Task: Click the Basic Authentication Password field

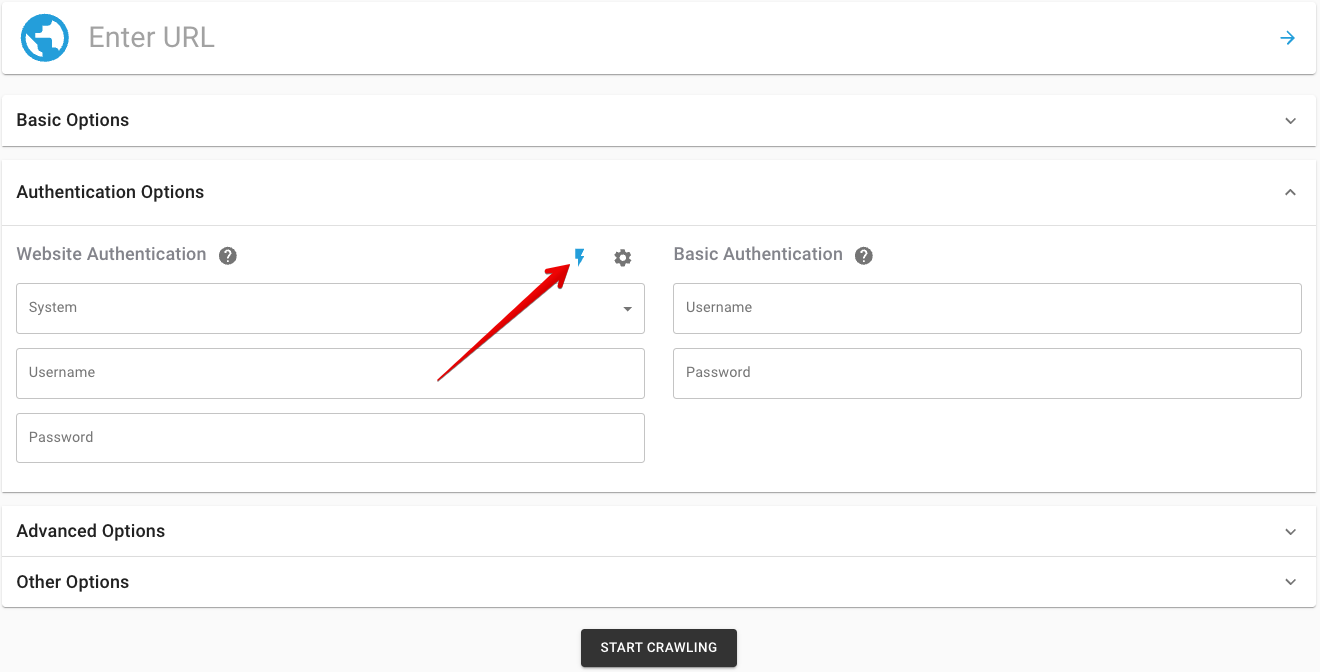Action: (x=987, y=373)
